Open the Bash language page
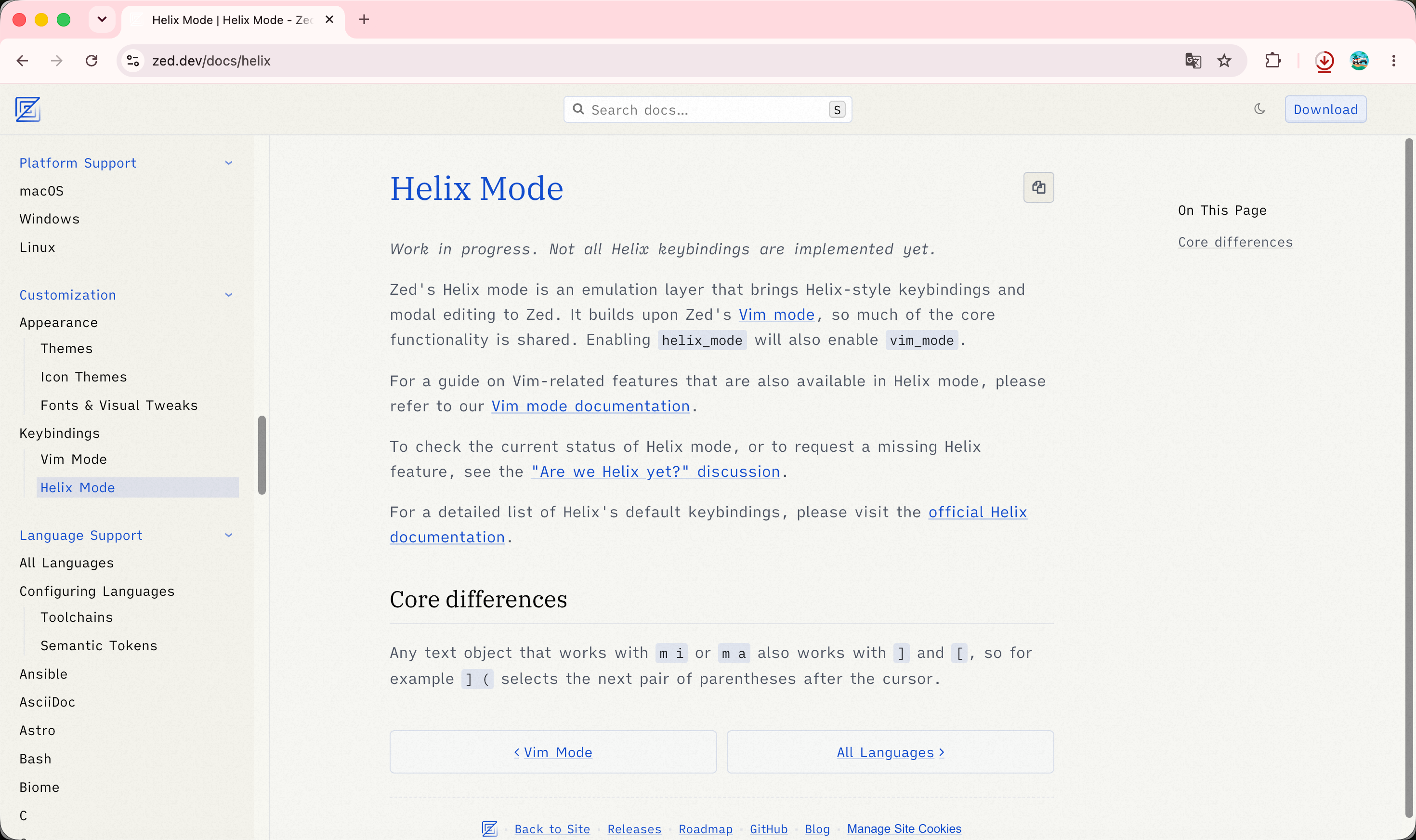The width and height of the screenshot is (1416, 840). [35, 759]
